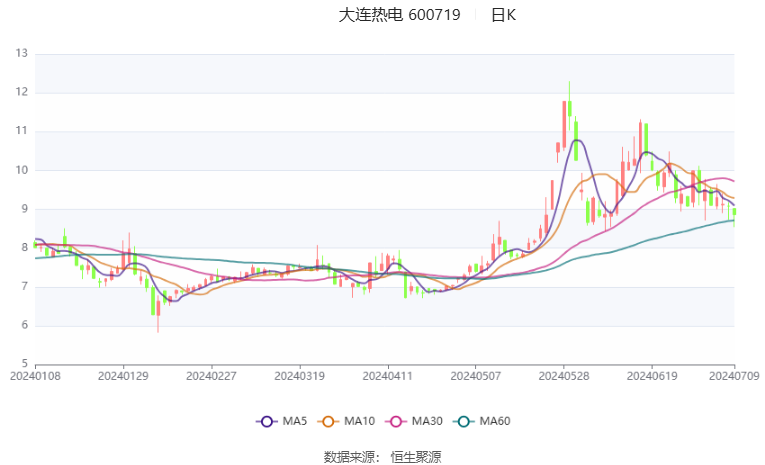Click the 10 price axis label

coord(21,170)
